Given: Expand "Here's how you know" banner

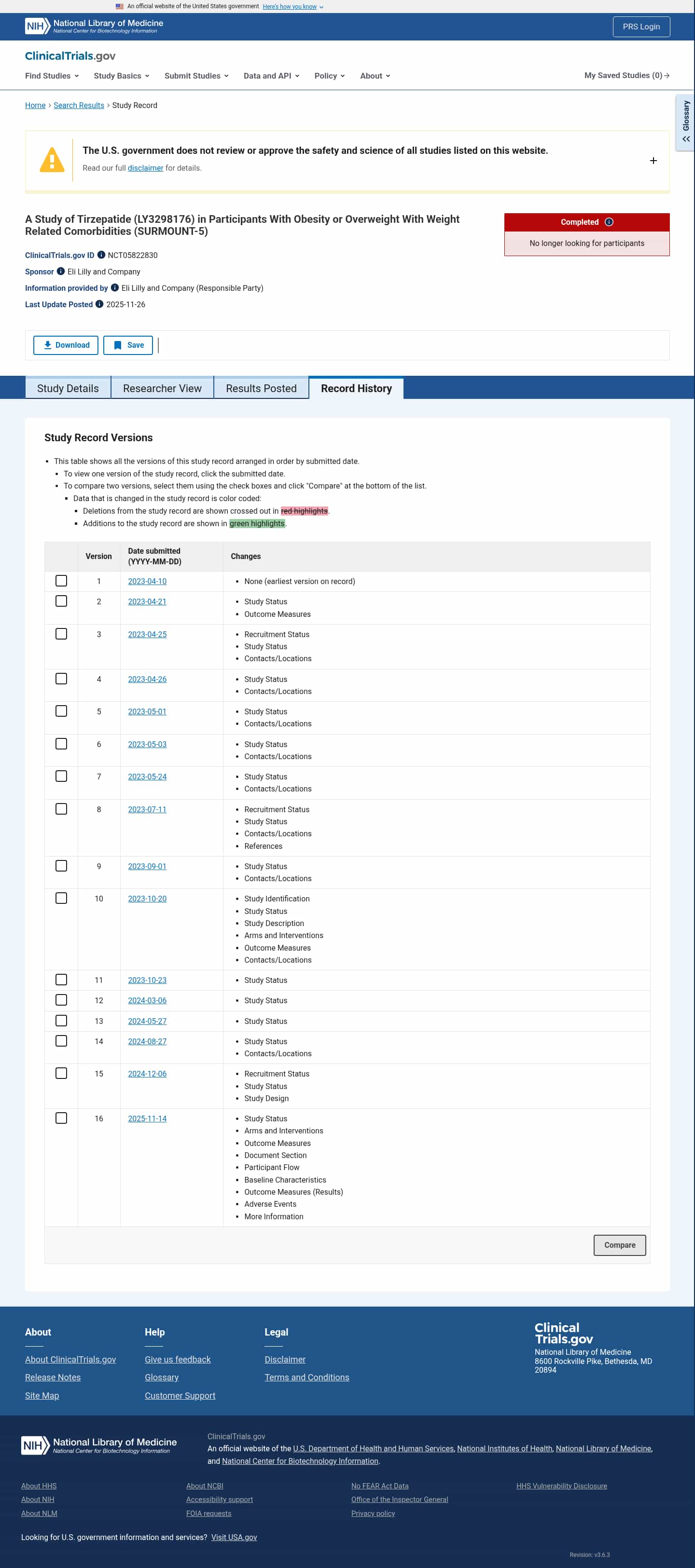Looking at the screenshot, I should (x=293, y=7).
